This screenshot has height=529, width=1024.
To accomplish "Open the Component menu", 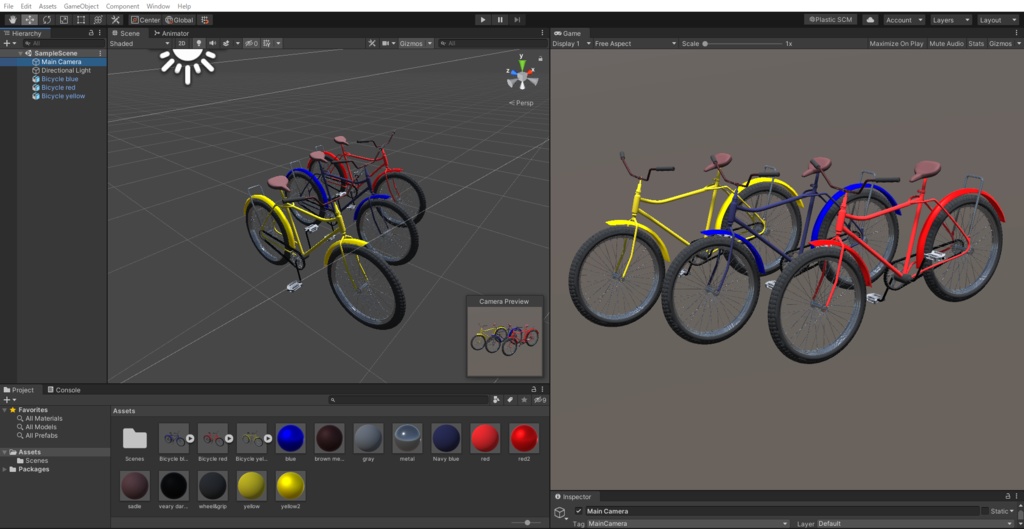I will (x=122, y=6).
